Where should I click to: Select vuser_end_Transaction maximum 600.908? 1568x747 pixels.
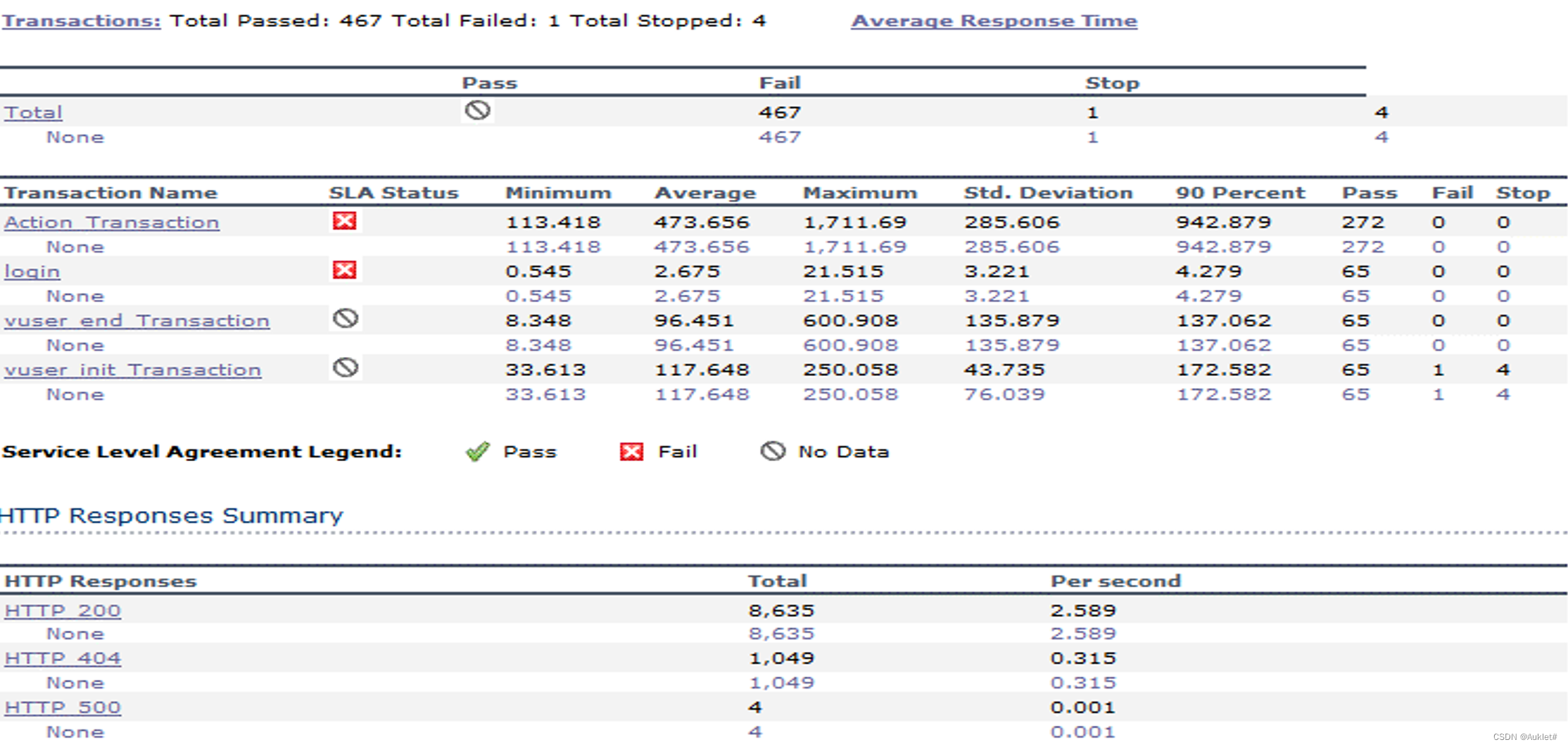tap(850, 321)
